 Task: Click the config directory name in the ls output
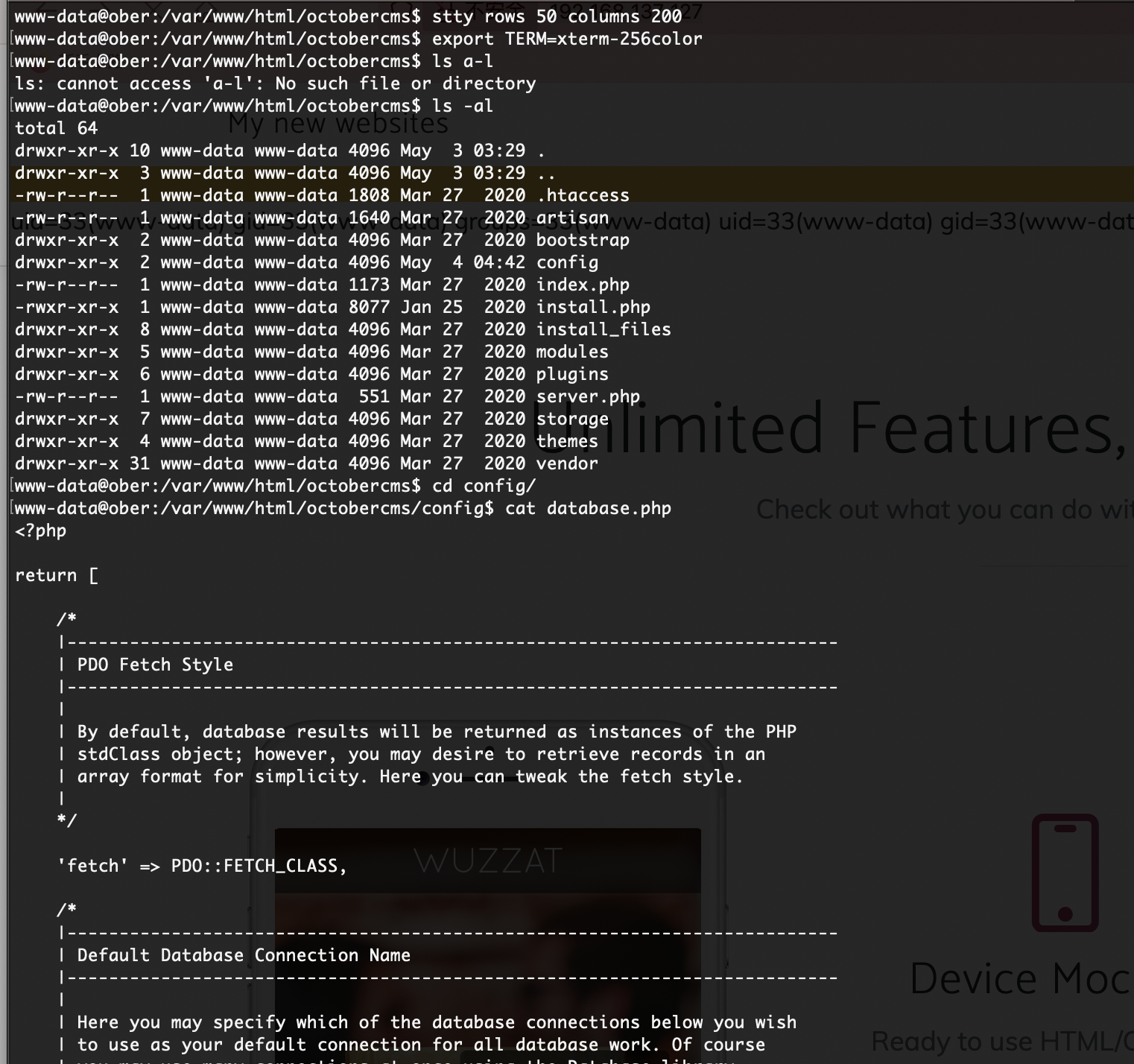[x=567, y=262]
